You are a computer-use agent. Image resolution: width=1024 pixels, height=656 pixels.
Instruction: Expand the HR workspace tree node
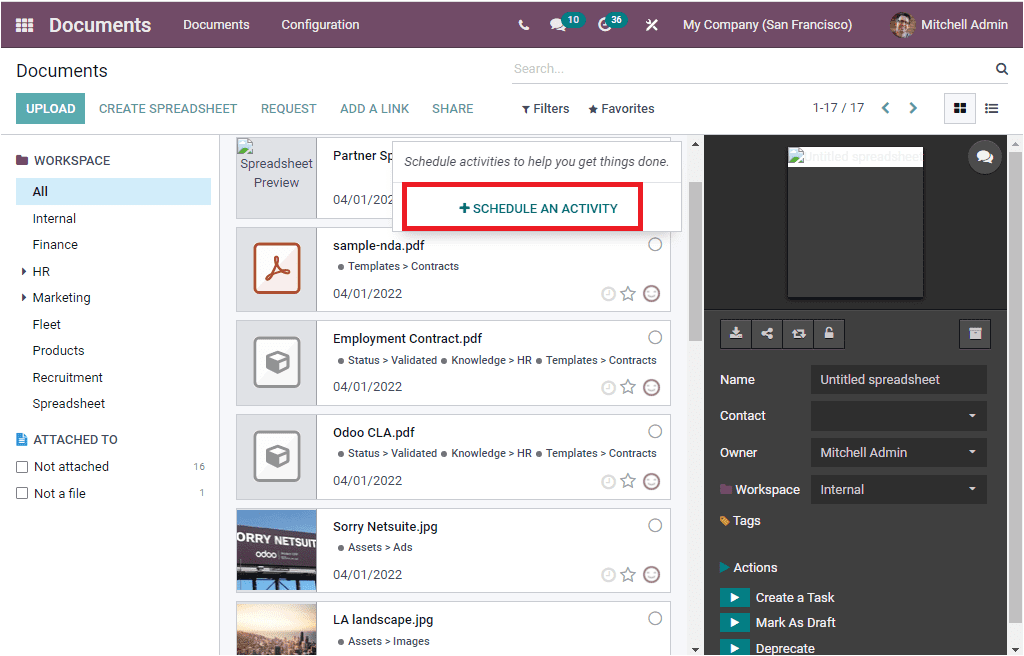point(24,271)
